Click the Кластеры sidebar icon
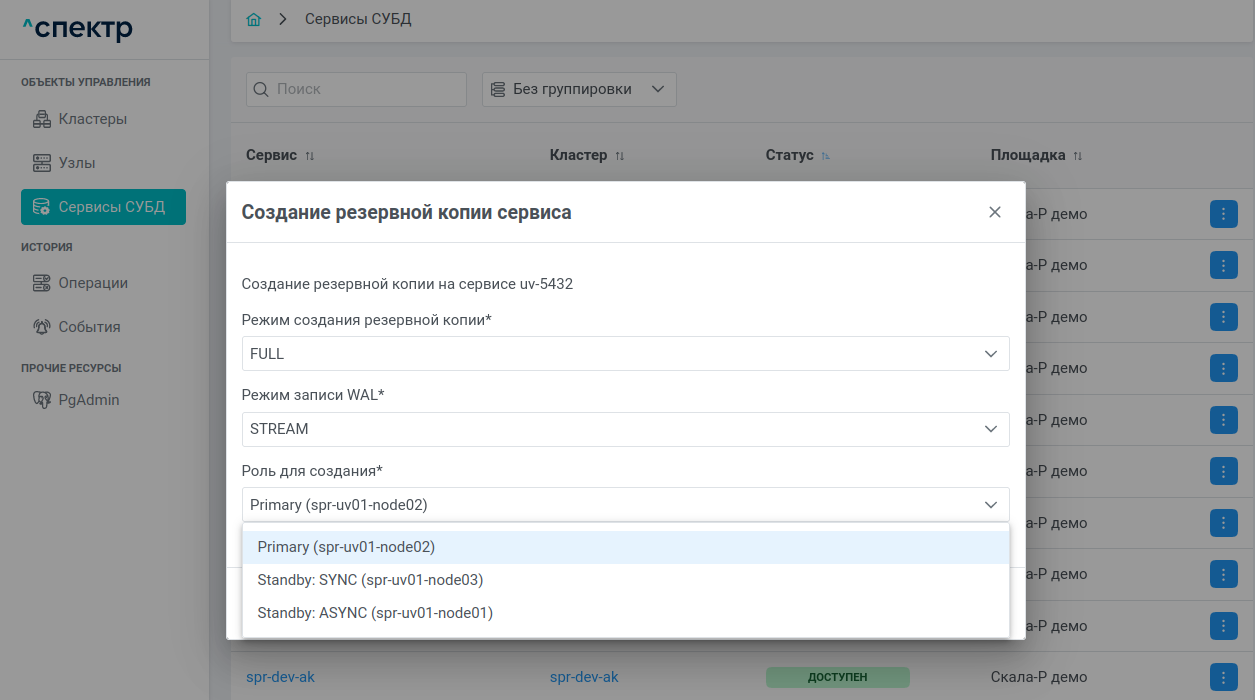 click(42, 120)
